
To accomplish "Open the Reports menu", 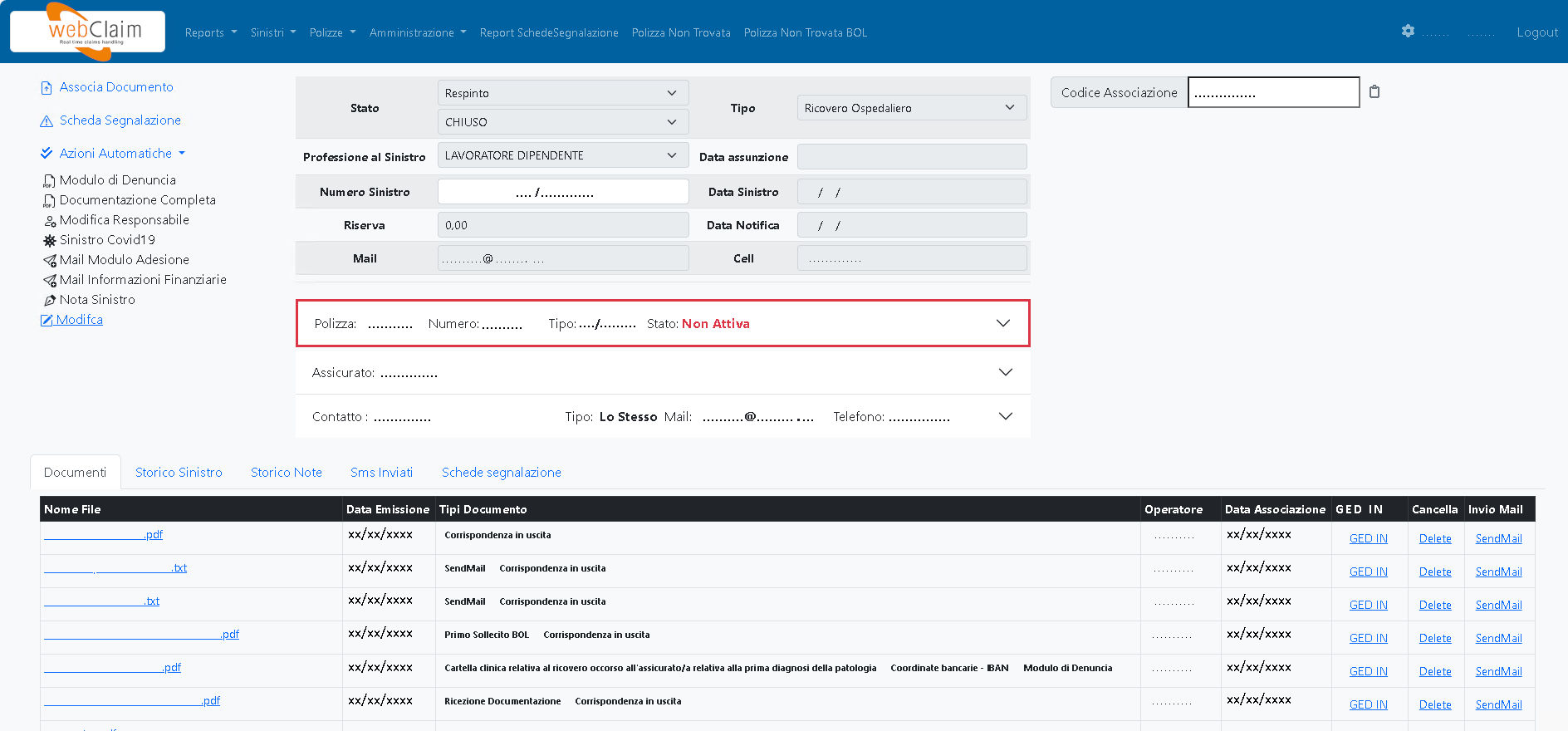I will coord(210,32).
